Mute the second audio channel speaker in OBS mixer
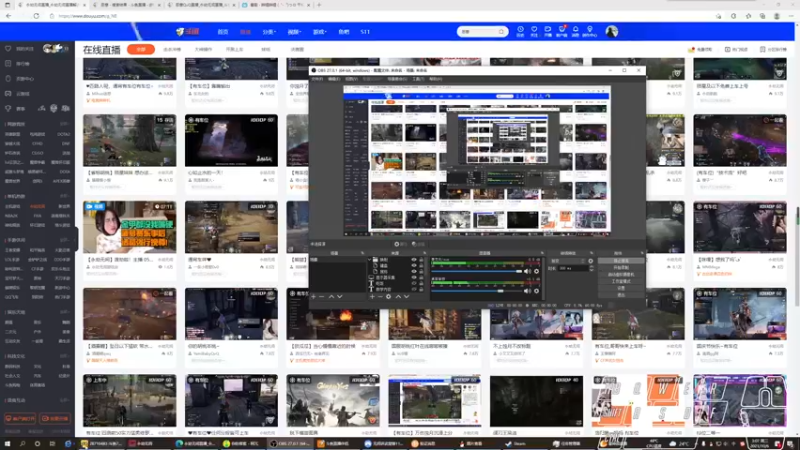 click(528, 291)
